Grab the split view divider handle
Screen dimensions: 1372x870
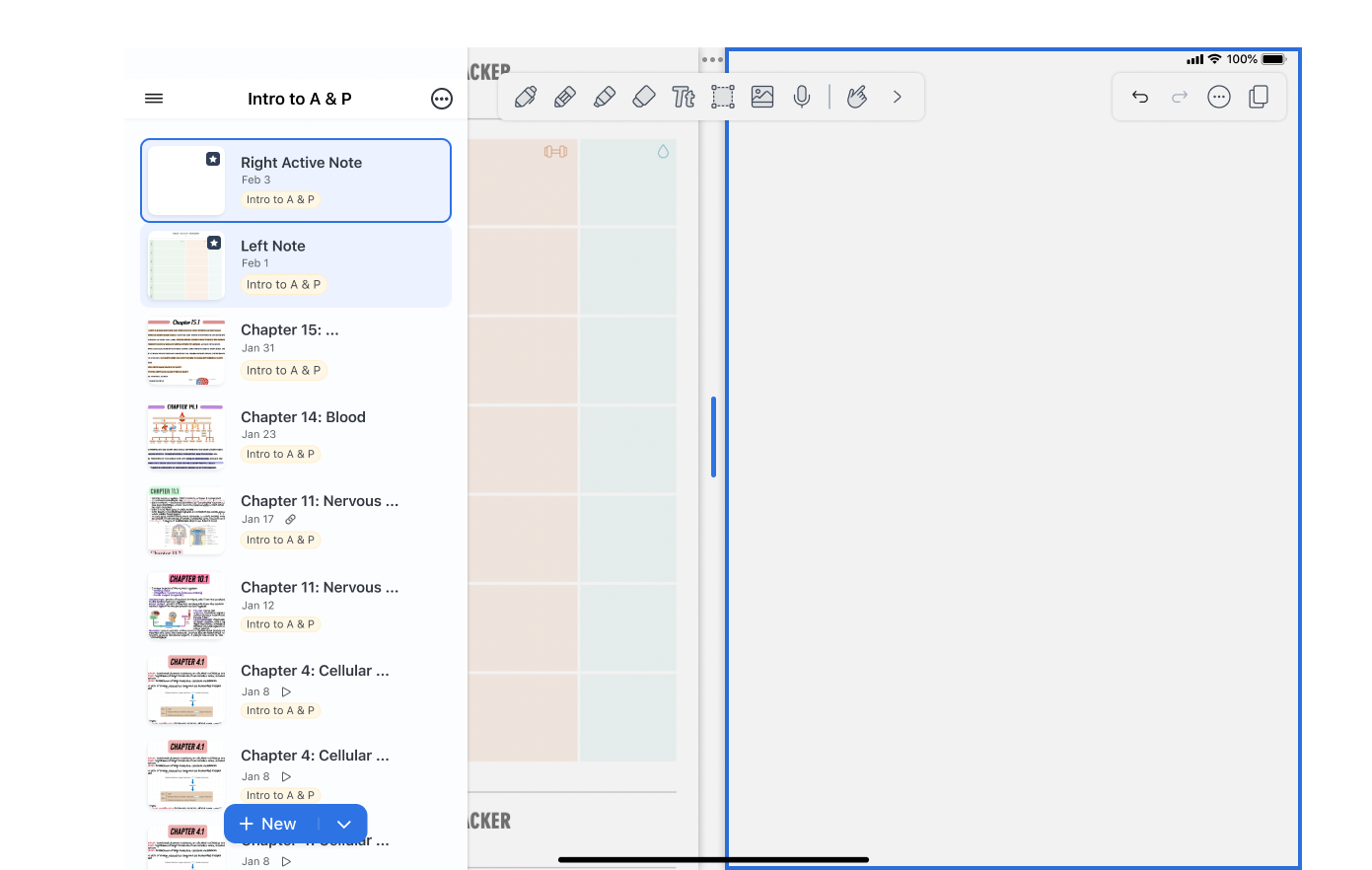[713, 436]
